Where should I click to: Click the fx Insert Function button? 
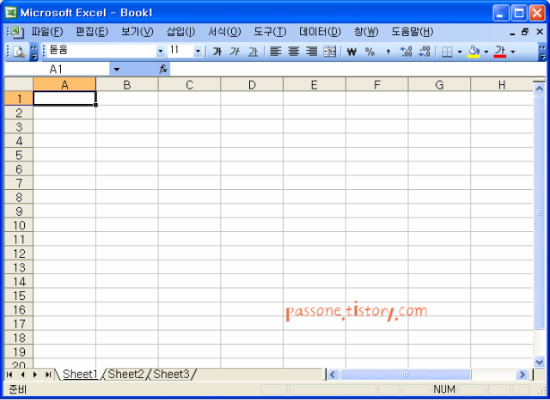tap(163, 69)
